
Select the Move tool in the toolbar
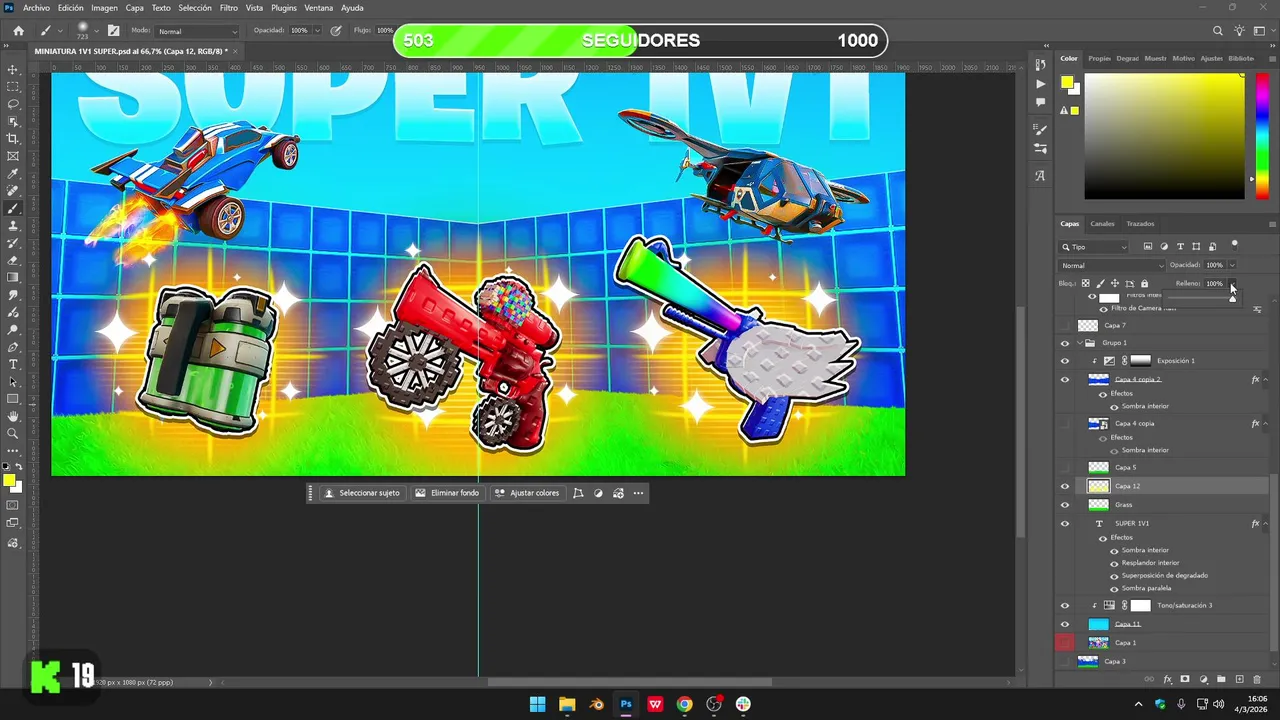[x=13, y=70]
